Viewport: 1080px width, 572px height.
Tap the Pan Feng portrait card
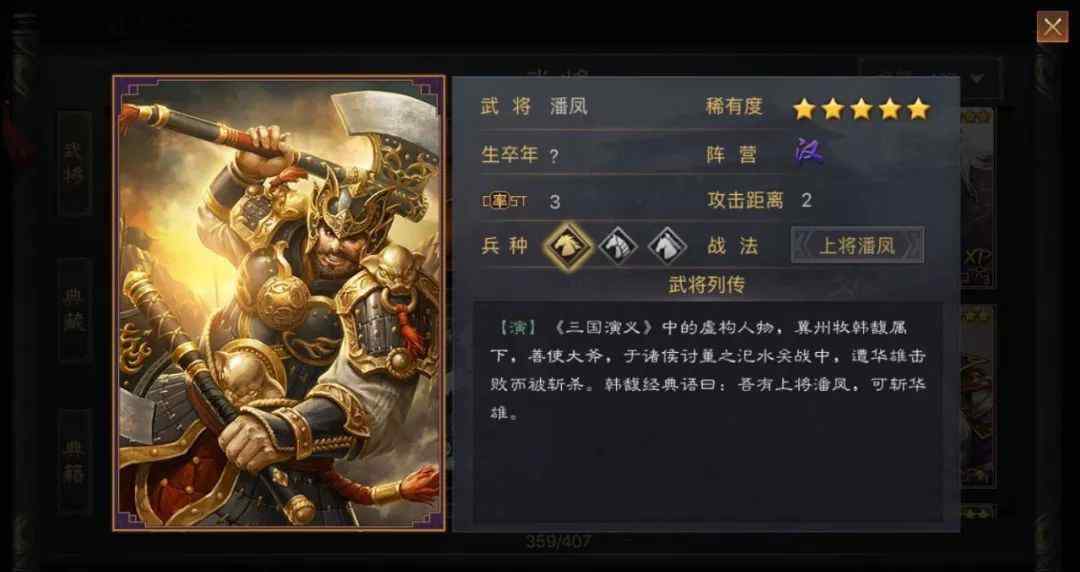coord(279,303)
